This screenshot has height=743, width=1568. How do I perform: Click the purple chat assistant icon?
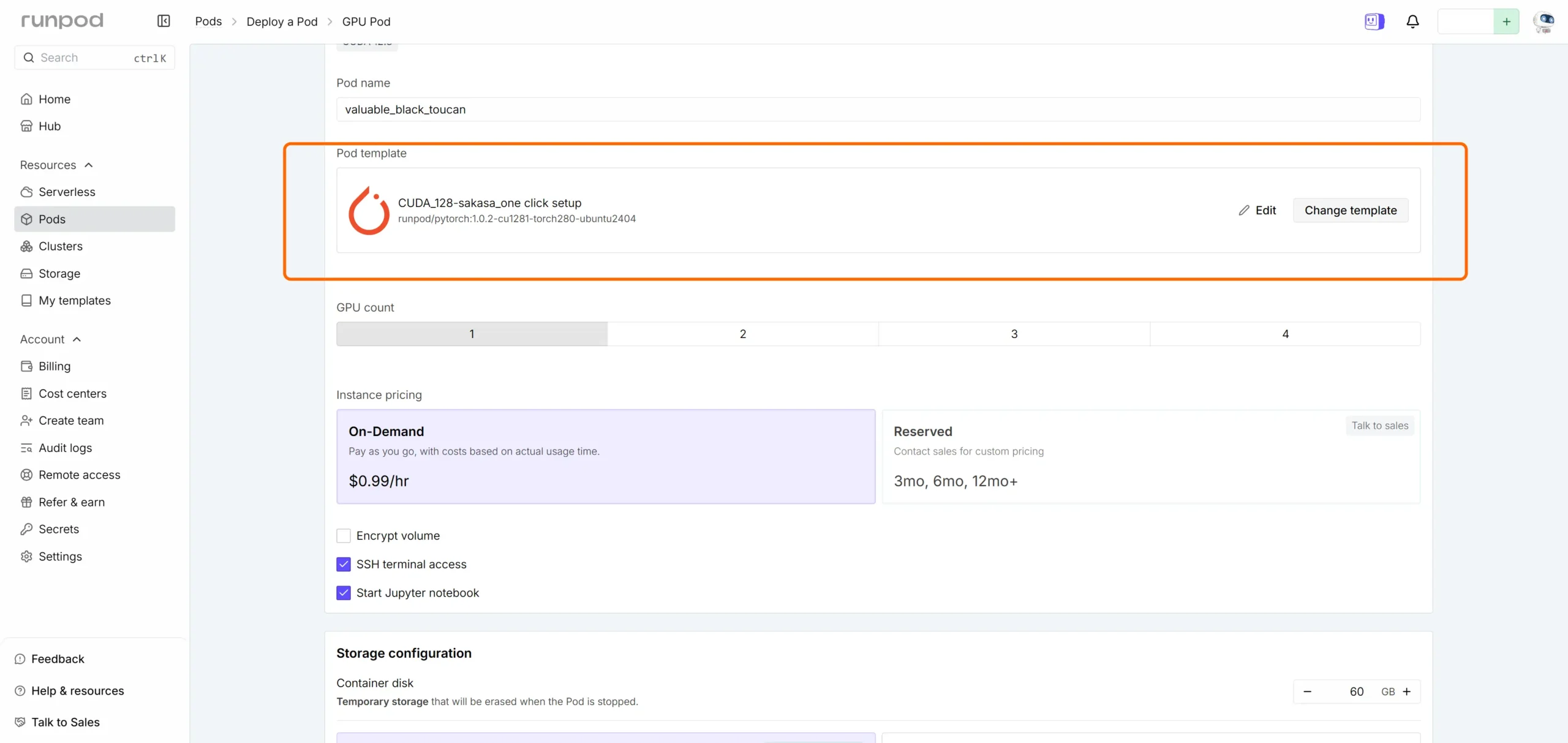click(x=1374, y=21)
